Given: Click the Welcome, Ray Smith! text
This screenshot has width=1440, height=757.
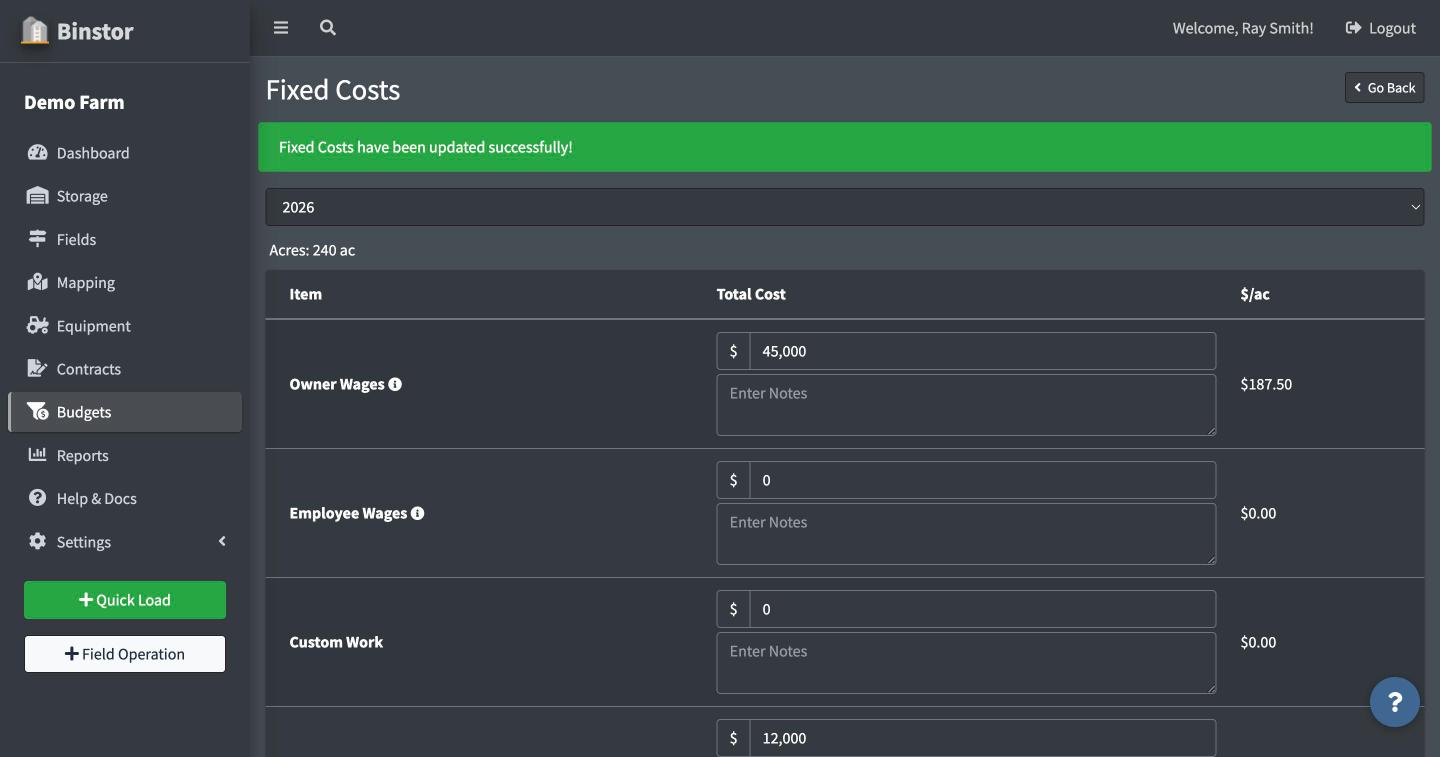Looking at the screenshot, I should tap(1243, 28).
